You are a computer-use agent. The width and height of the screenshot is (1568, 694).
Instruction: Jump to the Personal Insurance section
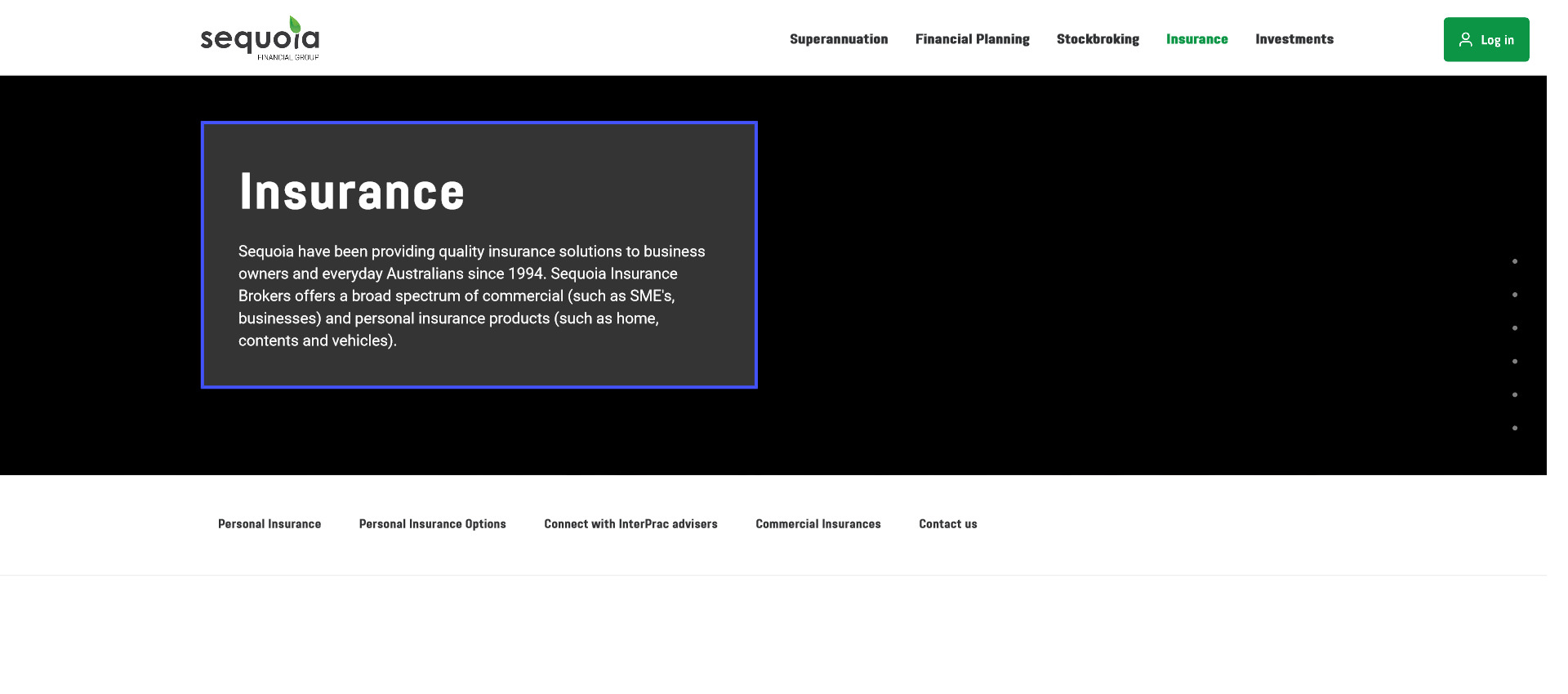[x=269, y=524]
